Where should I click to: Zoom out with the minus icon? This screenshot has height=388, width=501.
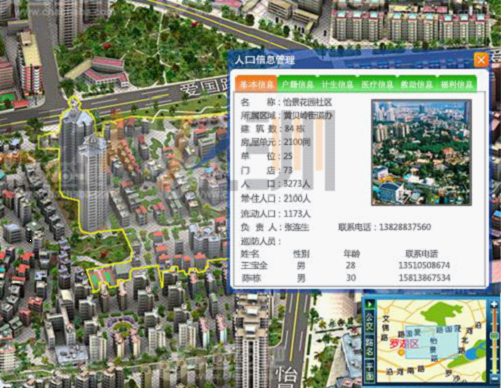pyautogui.click(x=494, y=379)
